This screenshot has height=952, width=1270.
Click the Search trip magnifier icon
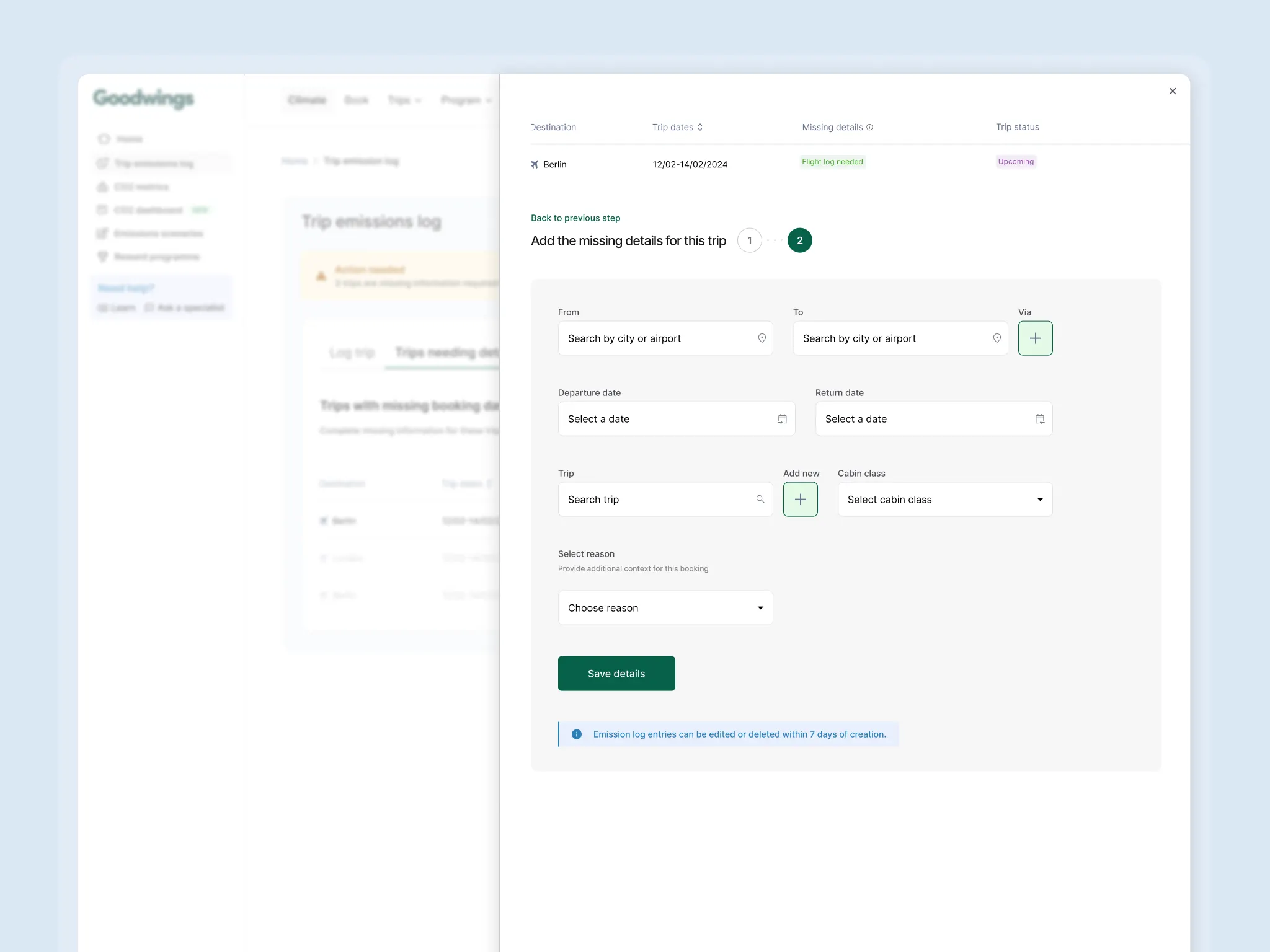click(760, 500)
